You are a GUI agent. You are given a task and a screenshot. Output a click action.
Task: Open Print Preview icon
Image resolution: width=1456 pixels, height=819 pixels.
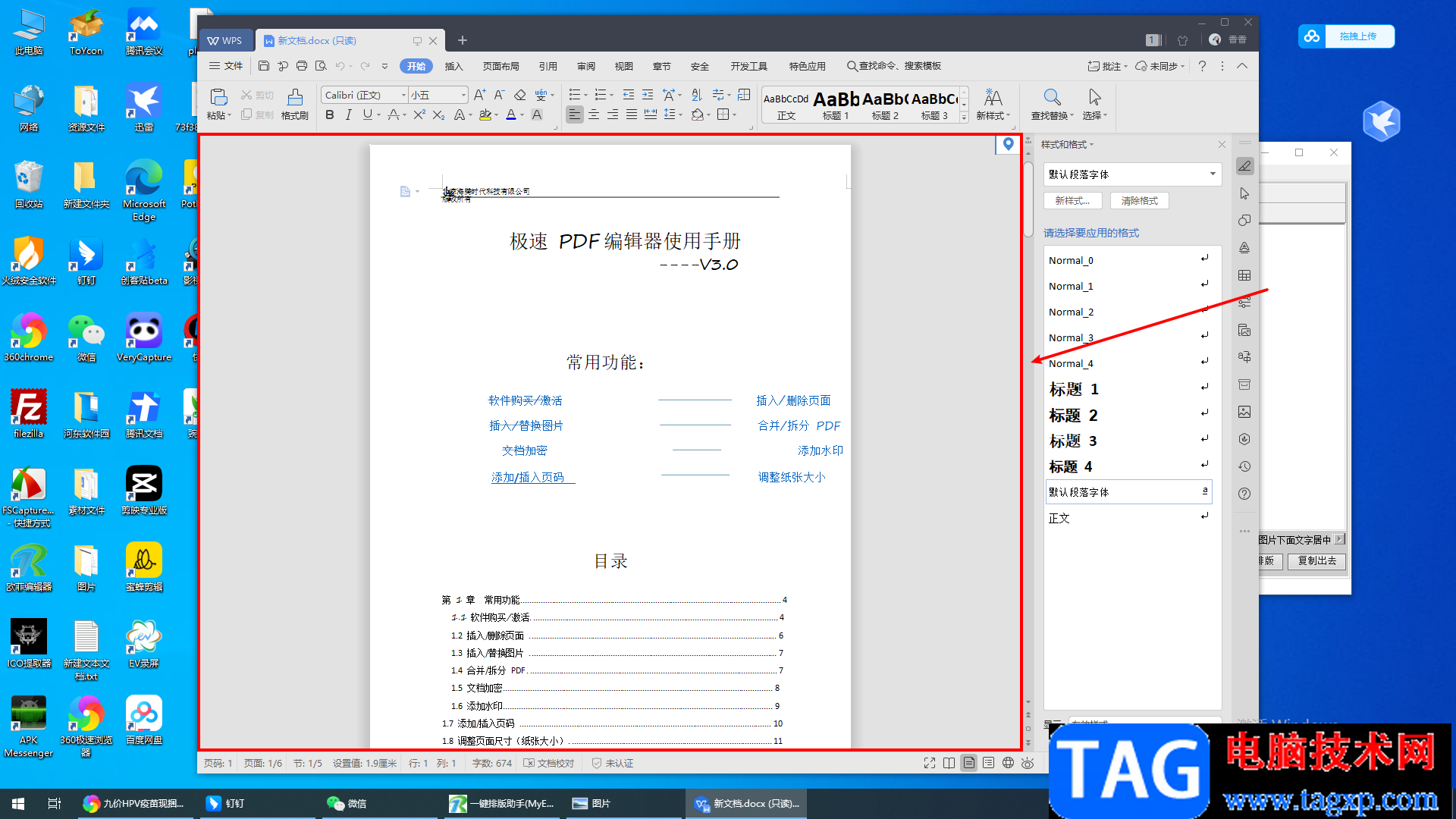point(321,66)
